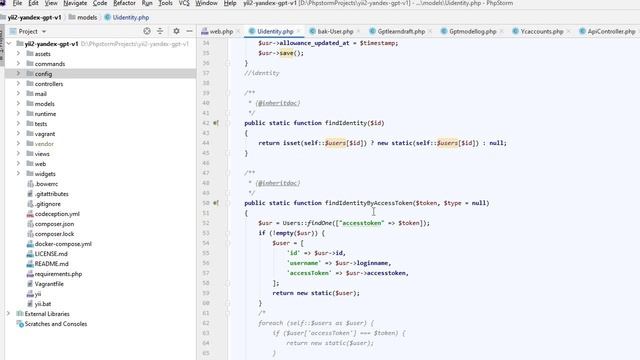640x360 pixels.
Task: Click the gutter icon next to findIdentityByAccessToken
Action: pyautogui.click(x=216, y=203)
